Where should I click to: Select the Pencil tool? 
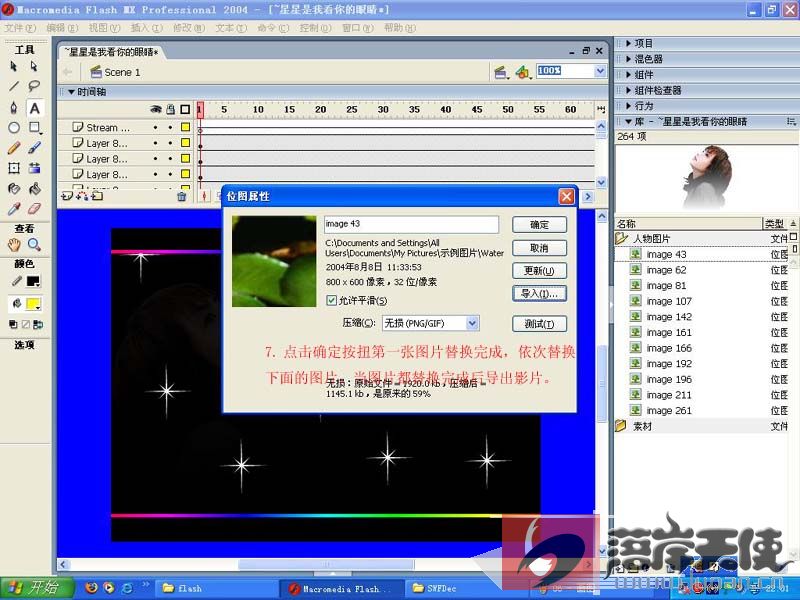pyautogui.click(x=14, y=148)
